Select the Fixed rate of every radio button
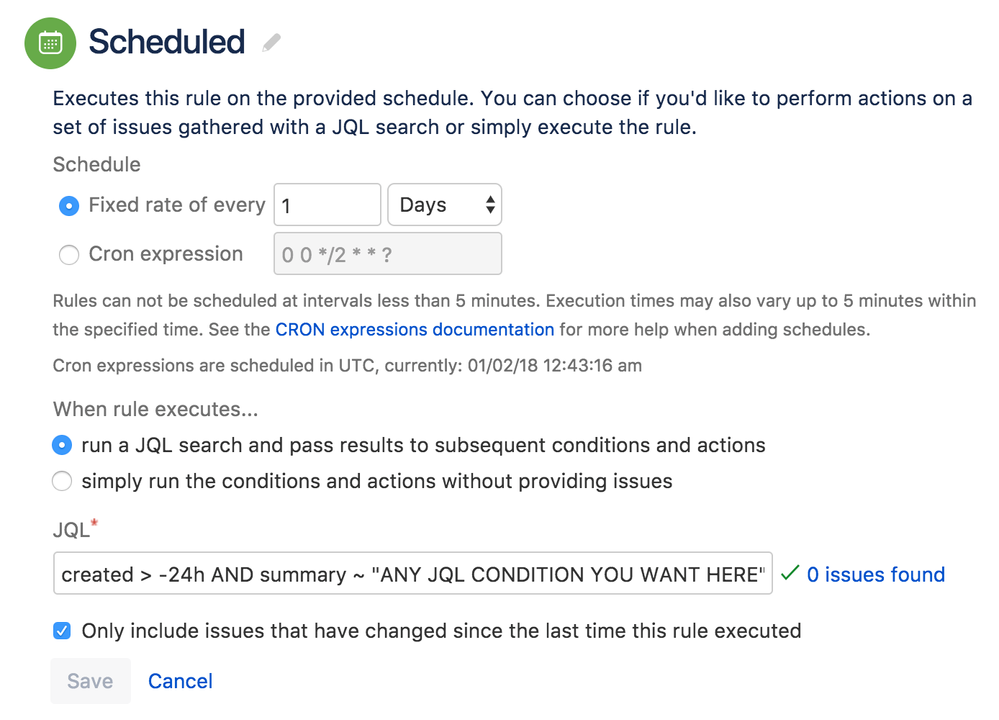This screenshot has height=720, width=999. [69, 206]
